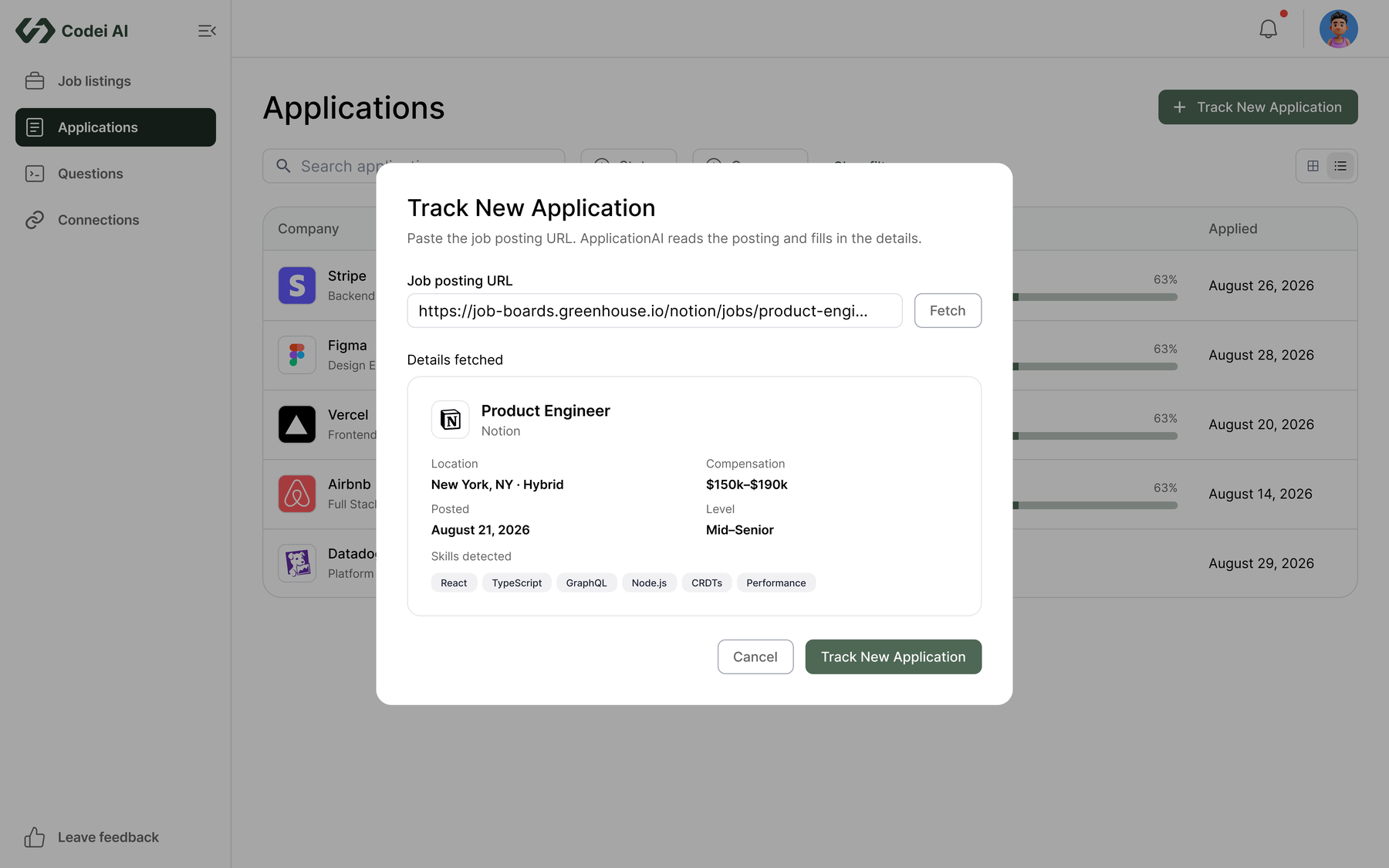Click the Vercel row progress bar
1389x868 pixels.
click(1095, 436)
